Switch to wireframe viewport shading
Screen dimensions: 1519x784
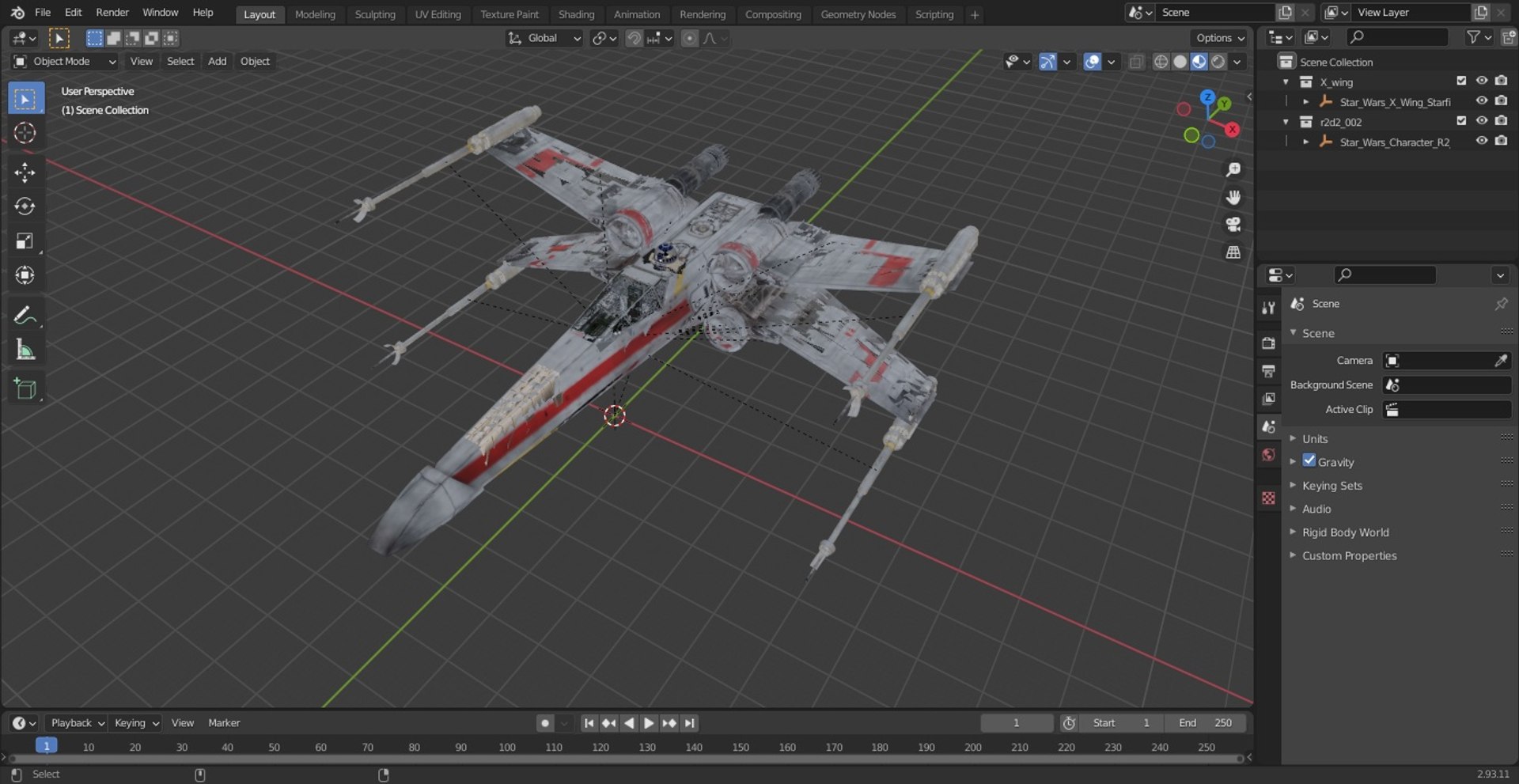pyautogui.click(x=1161, y=62)
